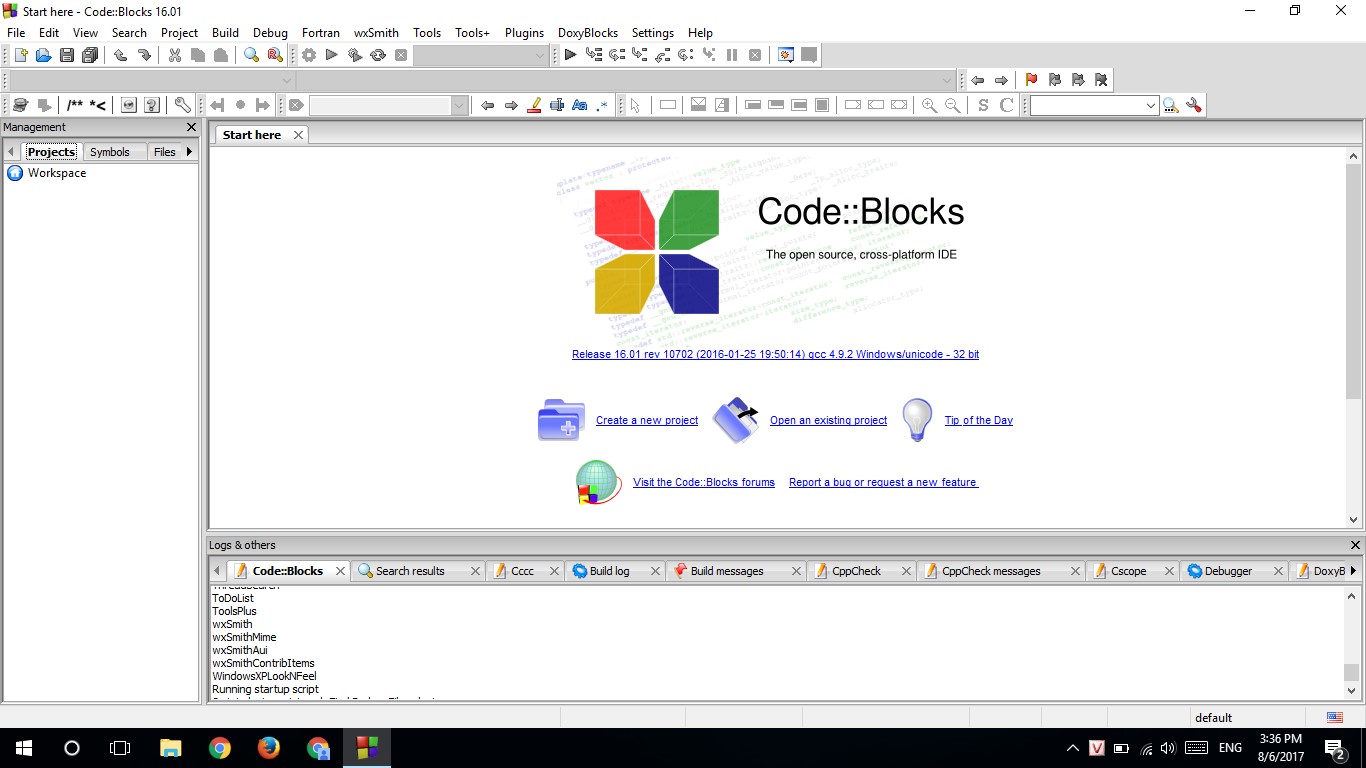Click the Visit the Code::Blocks forums link
This screenshot has width=1366, height=768.
704,482
